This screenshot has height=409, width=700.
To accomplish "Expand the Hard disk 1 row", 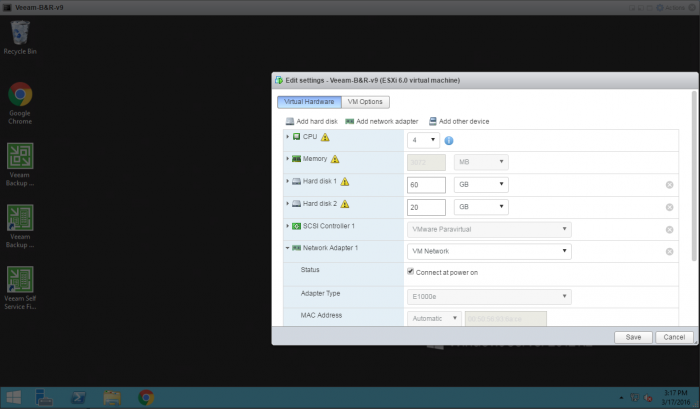I will (x=288, y=181).
